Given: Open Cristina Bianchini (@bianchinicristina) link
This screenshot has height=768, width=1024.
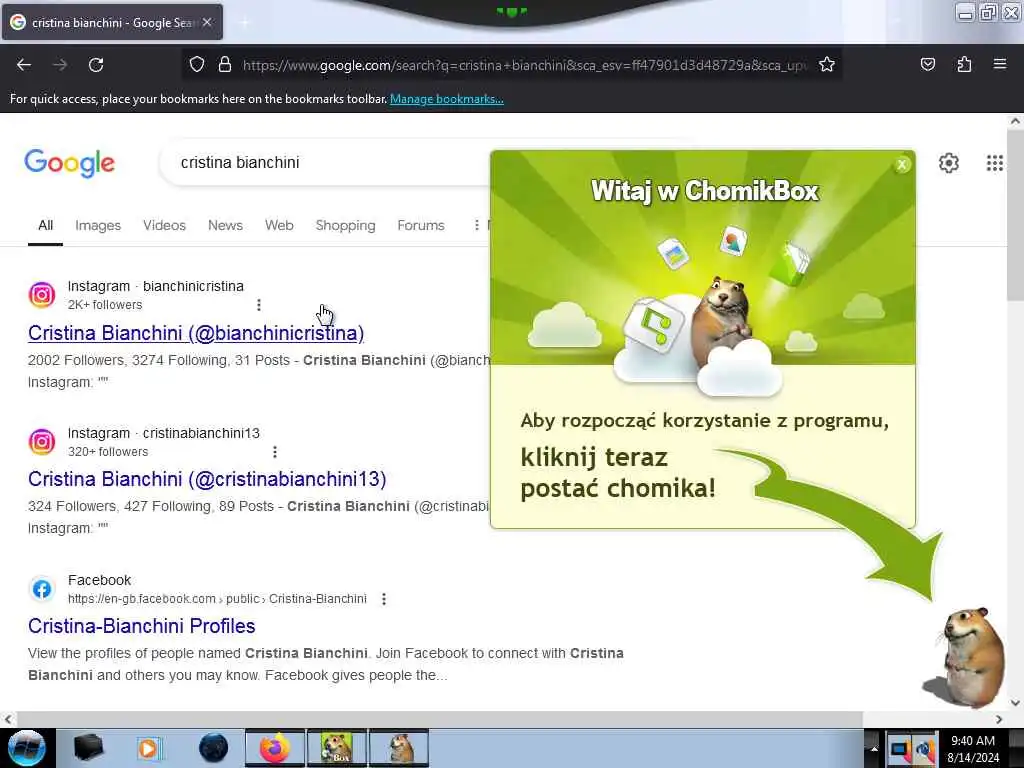Looking at the screenshot, I should point(196,333).
